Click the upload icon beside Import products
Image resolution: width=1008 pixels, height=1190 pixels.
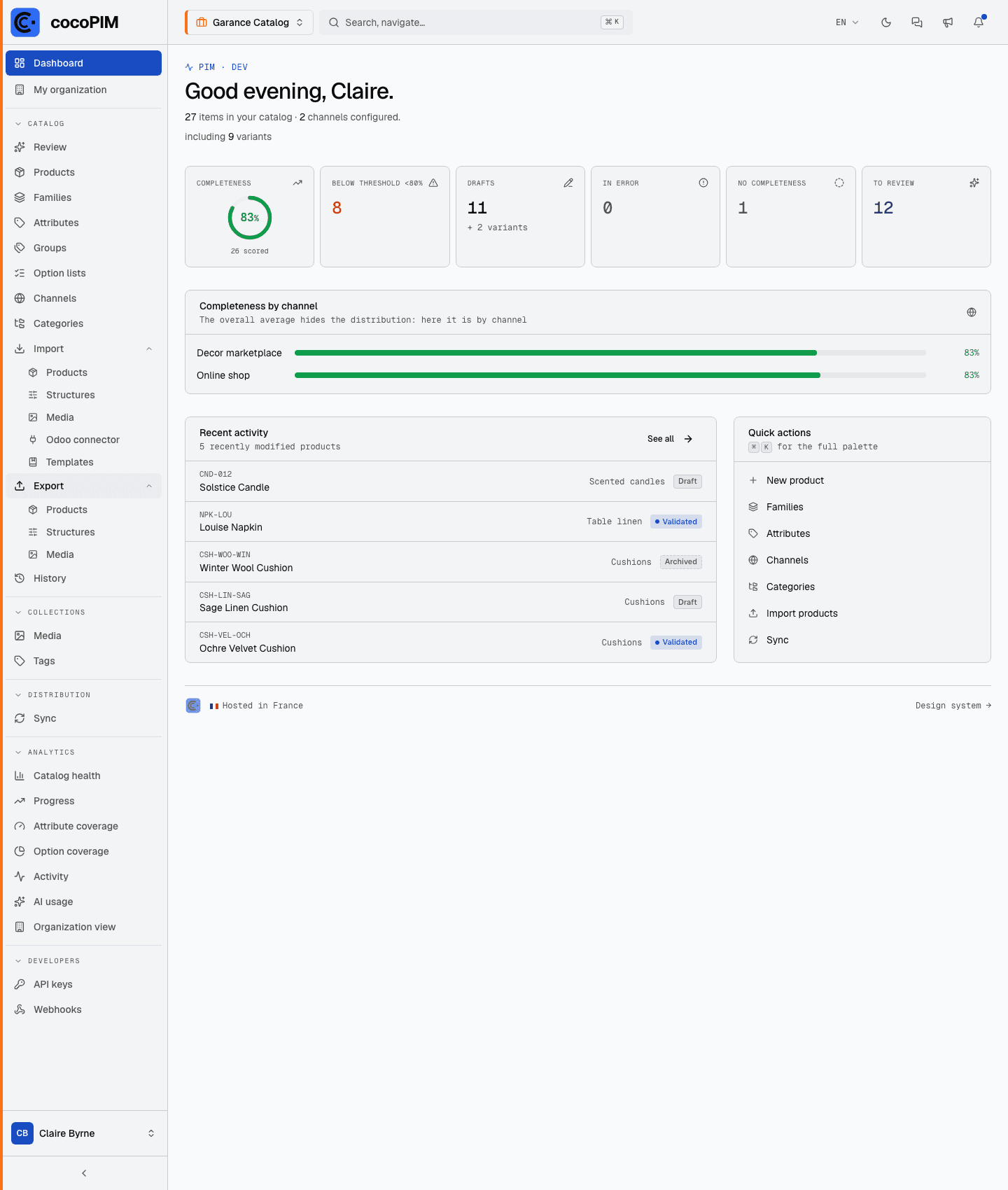tap(753, 613)
